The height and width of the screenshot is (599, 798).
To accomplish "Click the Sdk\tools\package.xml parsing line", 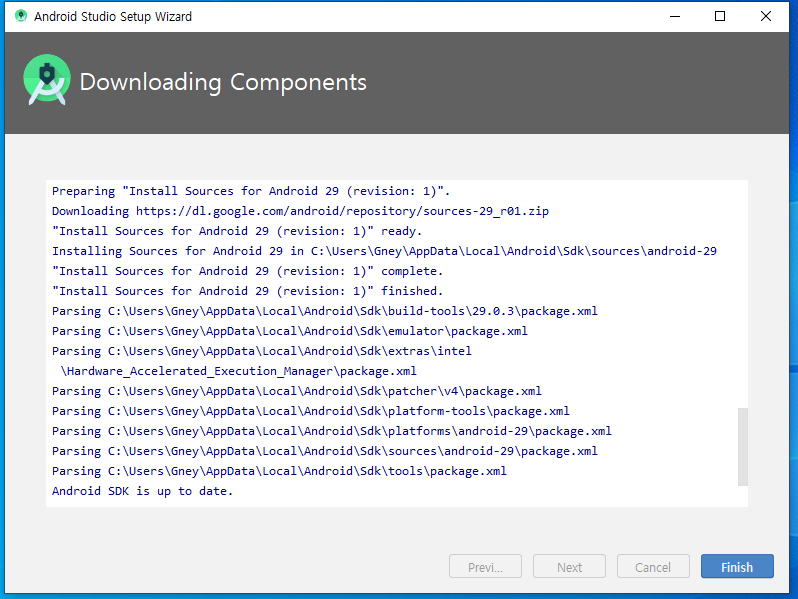I will [279, 471].
